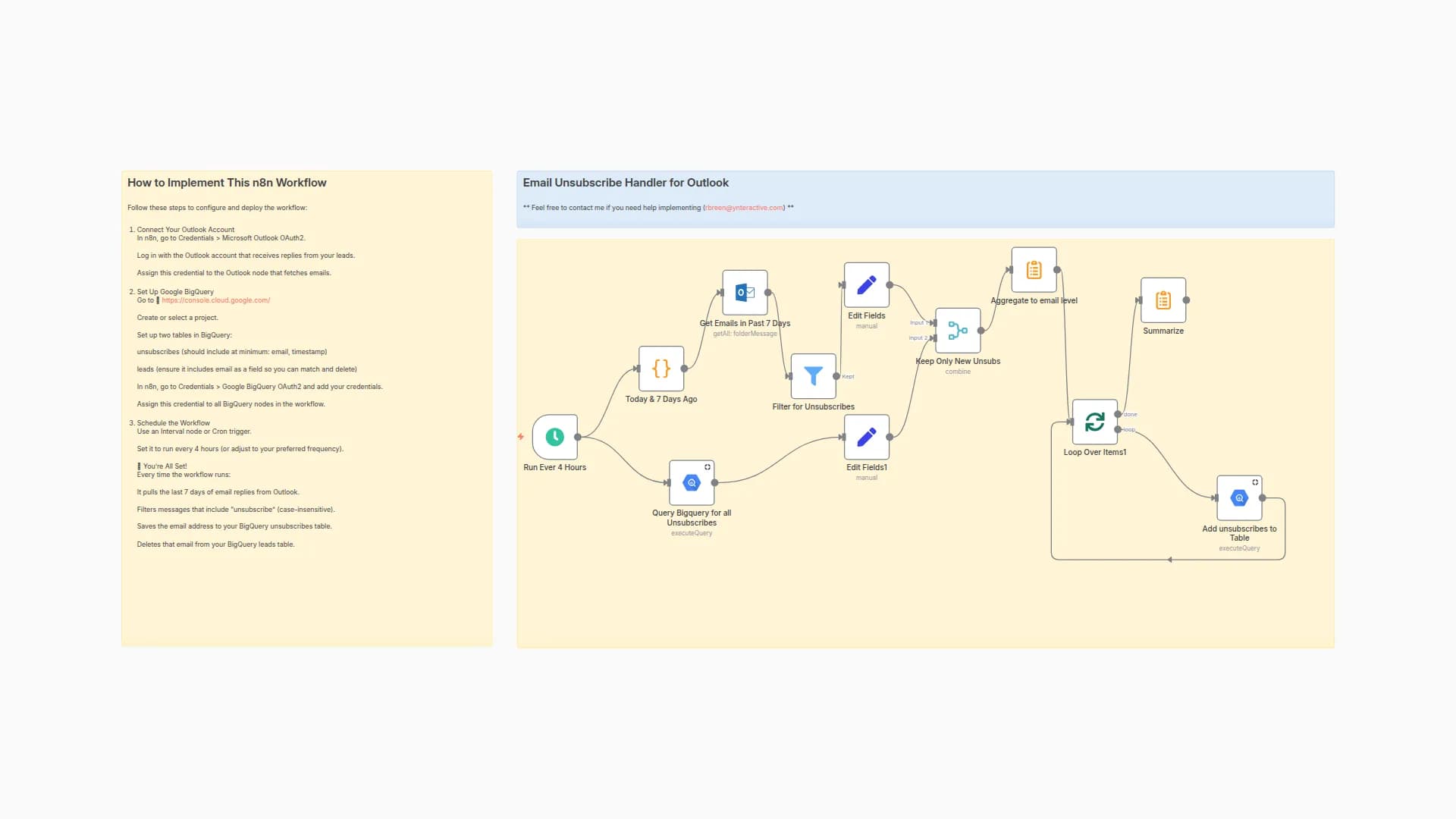Select the Add unsubscribes to Table node
Image resolution: width=1456 pixels, height=819 pixels.
click(1238, 498)
